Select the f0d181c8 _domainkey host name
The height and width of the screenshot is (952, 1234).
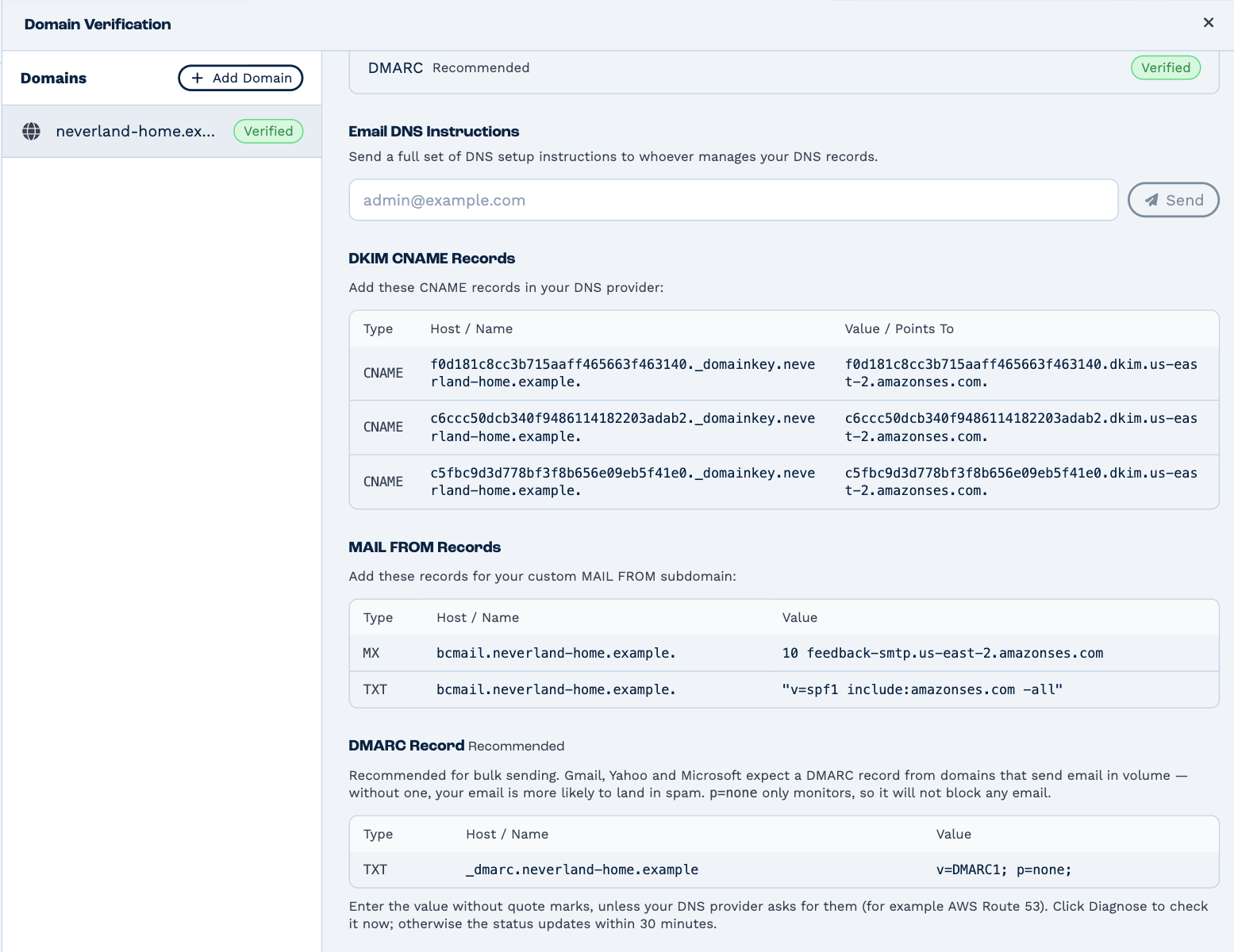(623, 373)
